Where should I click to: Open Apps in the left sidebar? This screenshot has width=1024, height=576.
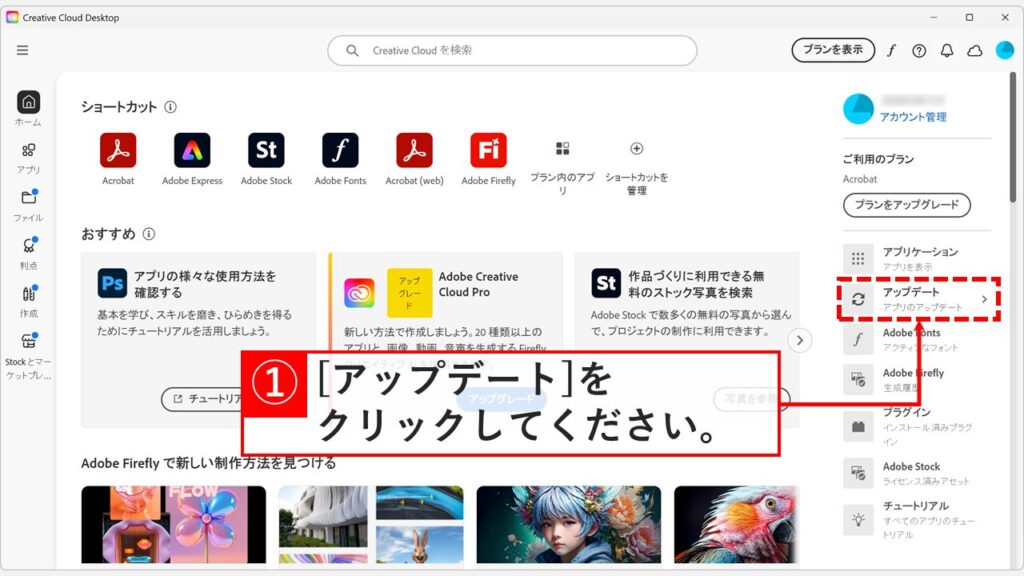[x=28, y=159]
